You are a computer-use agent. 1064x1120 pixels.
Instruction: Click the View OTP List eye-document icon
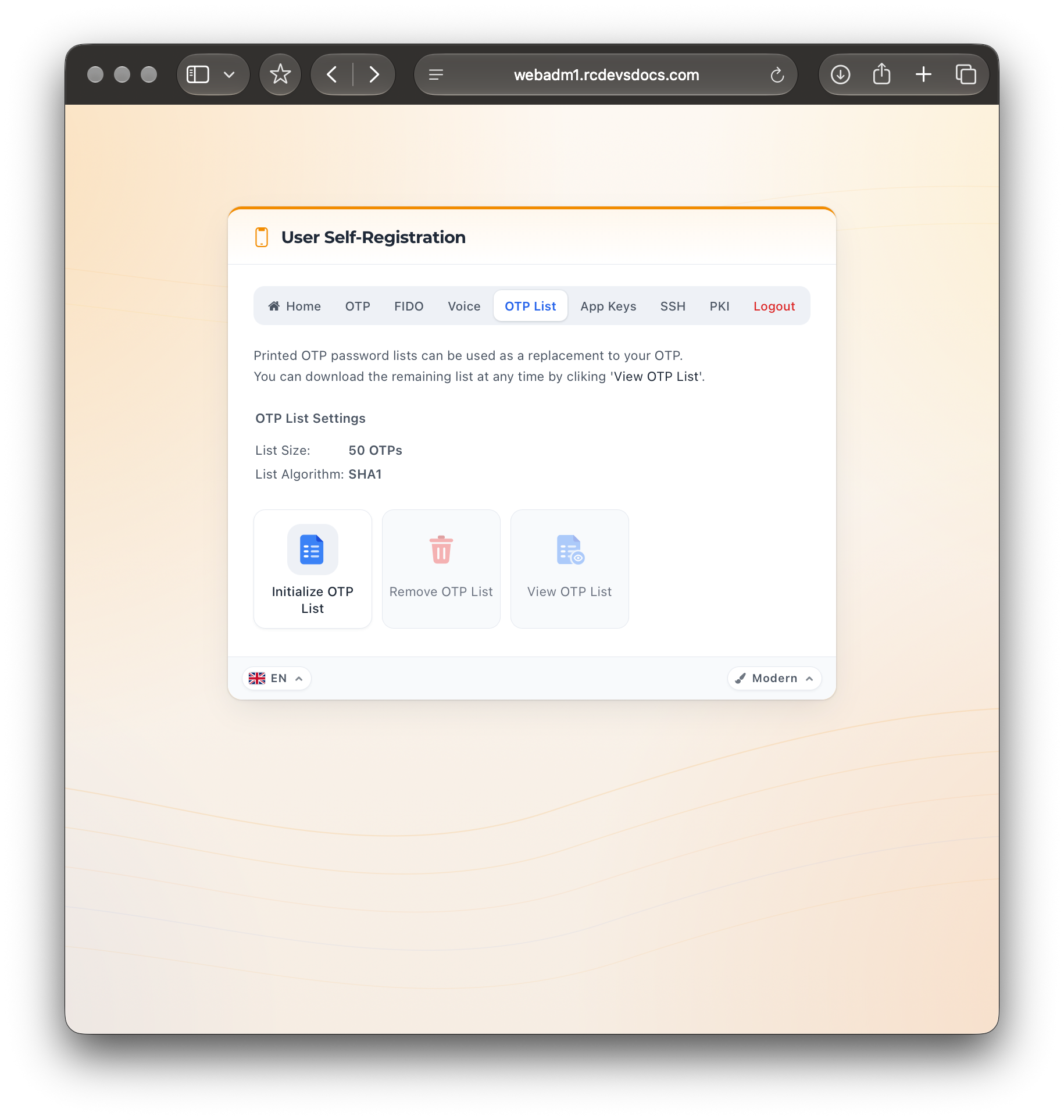pos(570,550)
